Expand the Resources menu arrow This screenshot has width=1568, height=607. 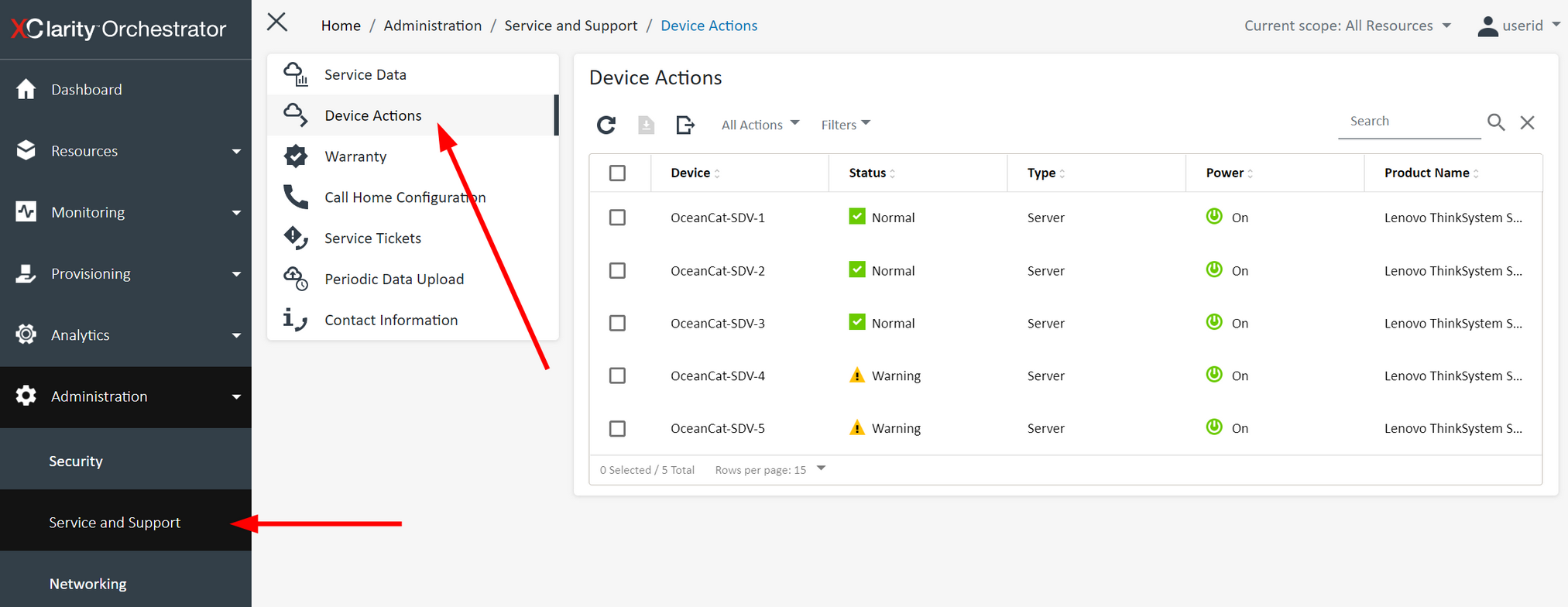coord(236,151)
